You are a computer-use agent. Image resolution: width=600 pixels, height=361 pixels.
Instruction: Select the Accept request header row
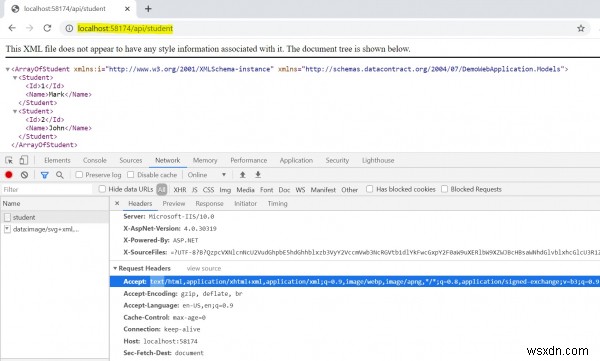[355, 281]
